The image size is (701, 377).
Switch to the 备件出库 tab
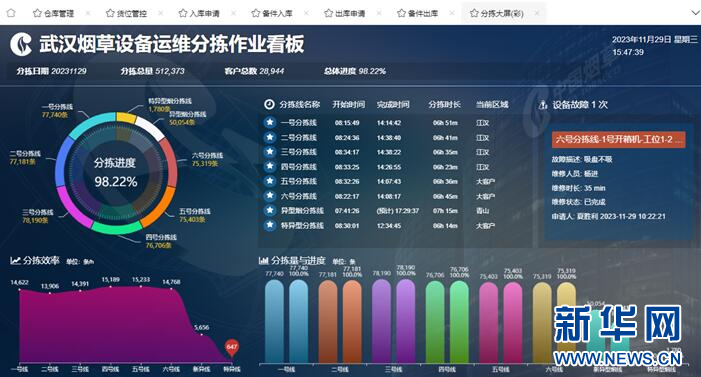(418, 13)
